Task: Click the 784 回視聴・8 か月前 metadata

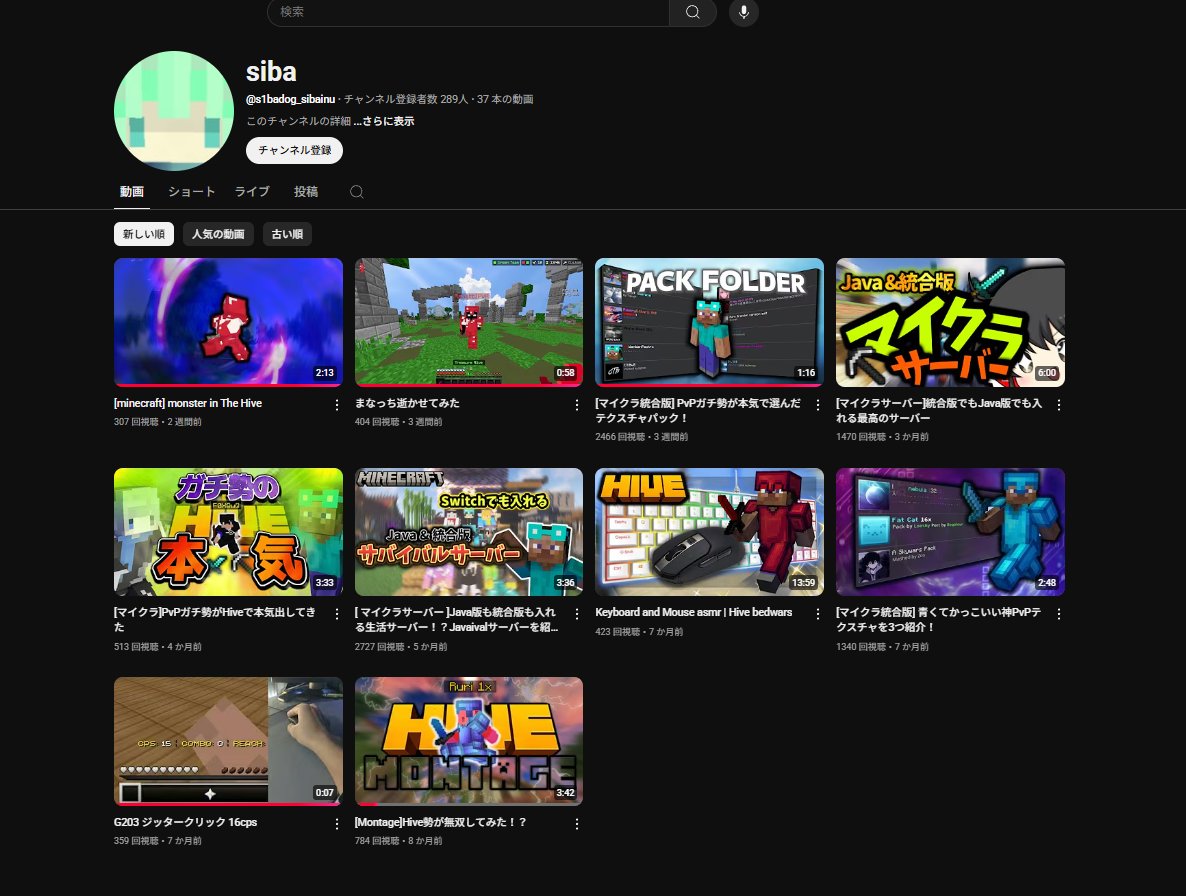Action: 399,841
